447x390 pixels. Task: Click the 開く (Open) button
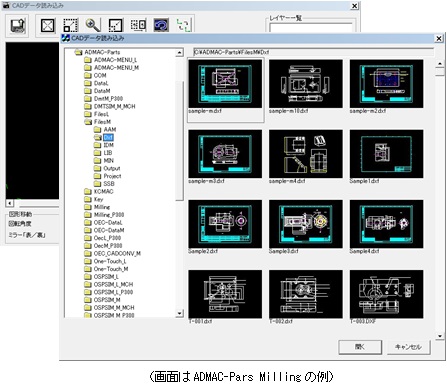click(360, 347)
